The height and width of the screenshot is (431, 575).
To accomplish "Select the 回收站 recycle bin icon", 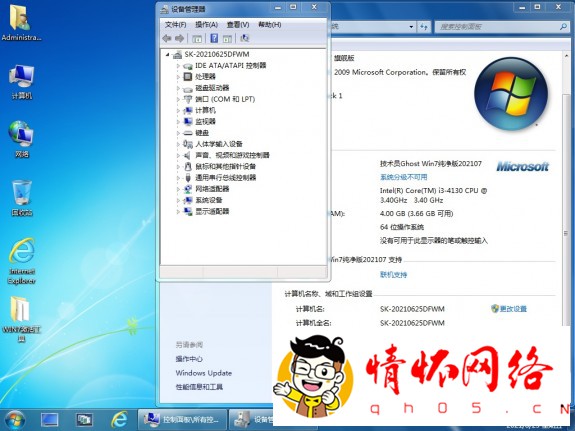I will click(22, 198).
